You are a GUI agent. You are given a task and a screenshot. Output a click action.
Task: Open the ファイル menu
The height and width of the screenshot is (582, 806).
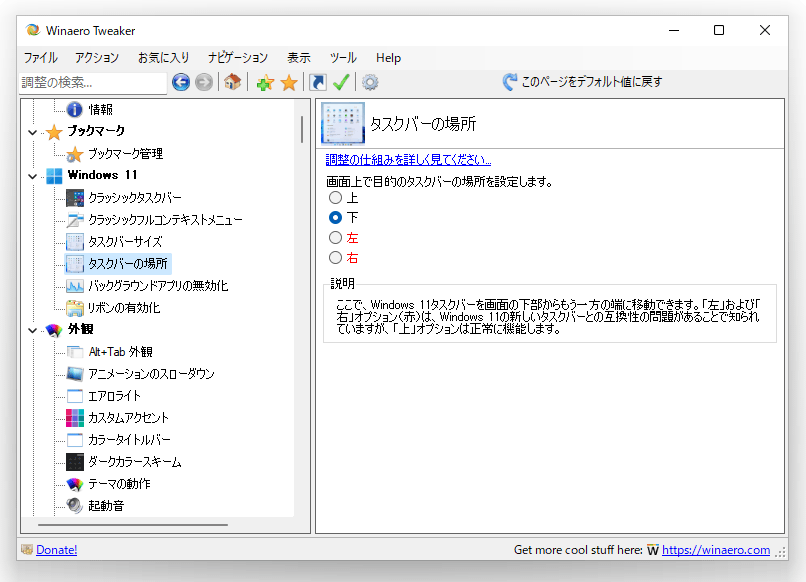point(41,58)
